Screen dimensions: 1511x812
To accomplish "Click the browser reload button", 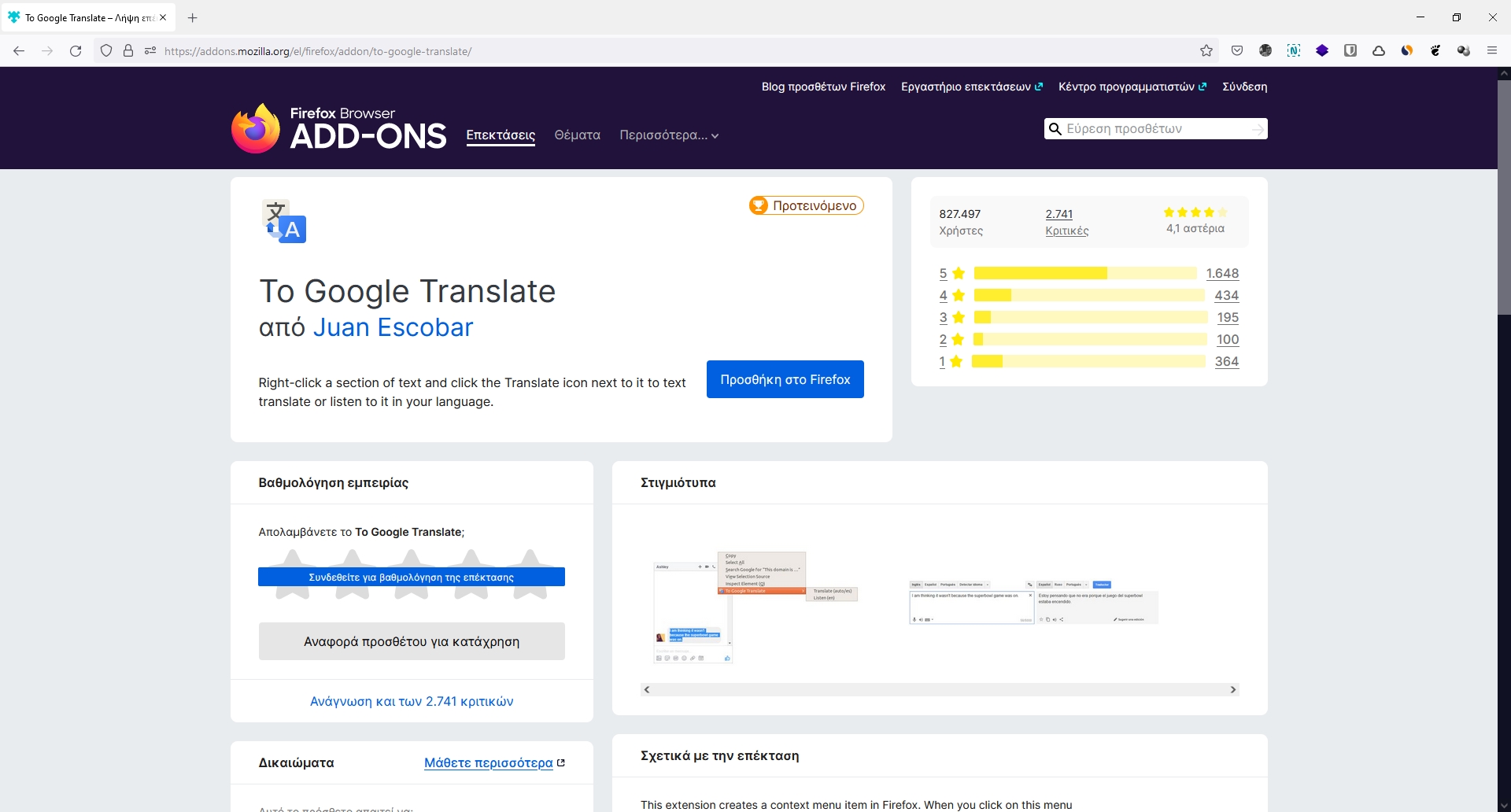I will [x=76, y=51].
